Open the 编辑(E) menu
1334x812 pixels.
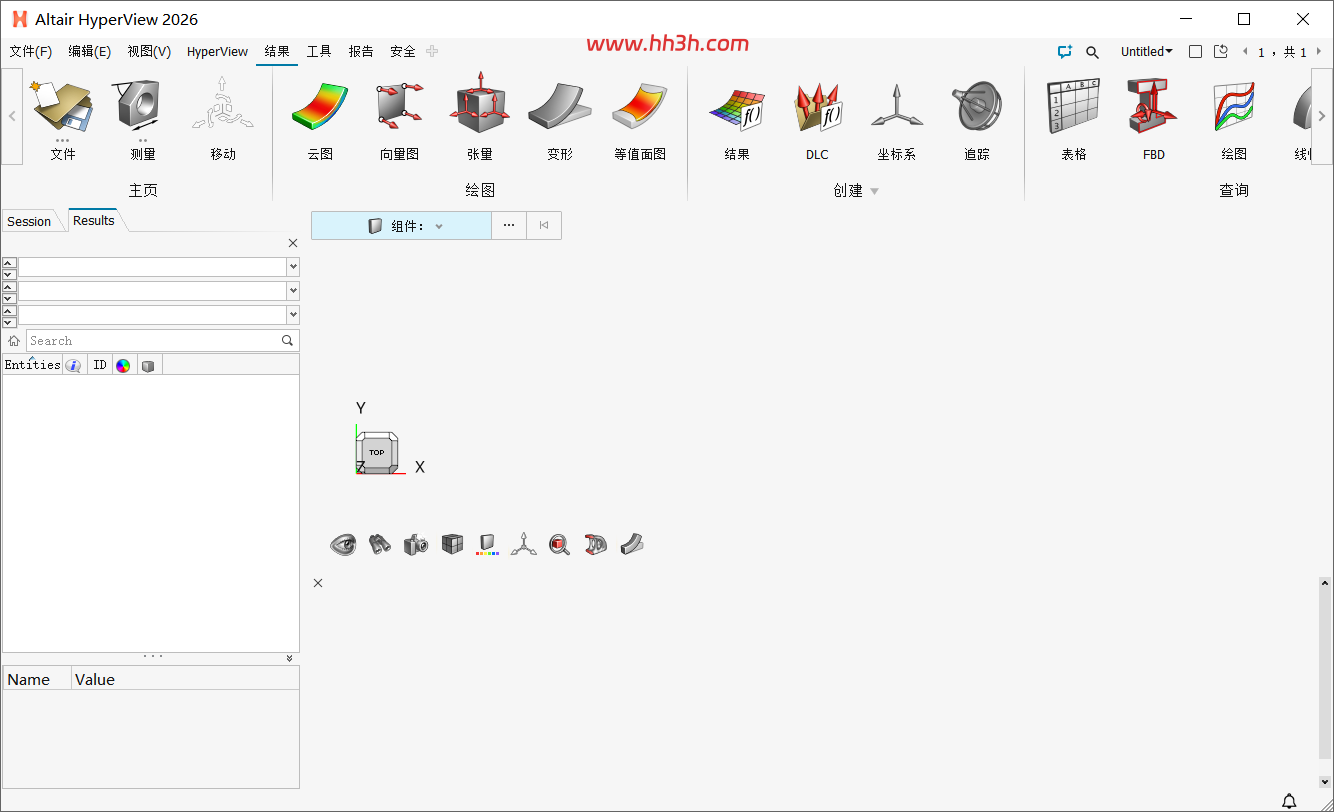click(x=90, y=52)
